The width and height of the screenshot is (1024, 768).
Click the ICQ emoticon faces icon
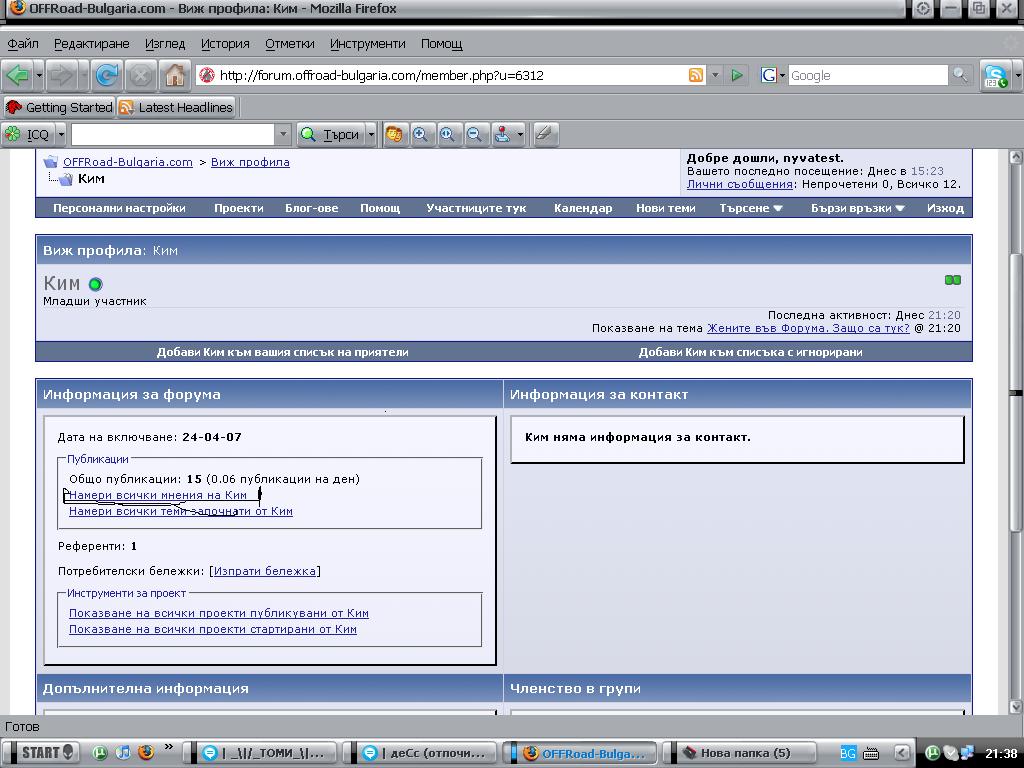(394, 135)
